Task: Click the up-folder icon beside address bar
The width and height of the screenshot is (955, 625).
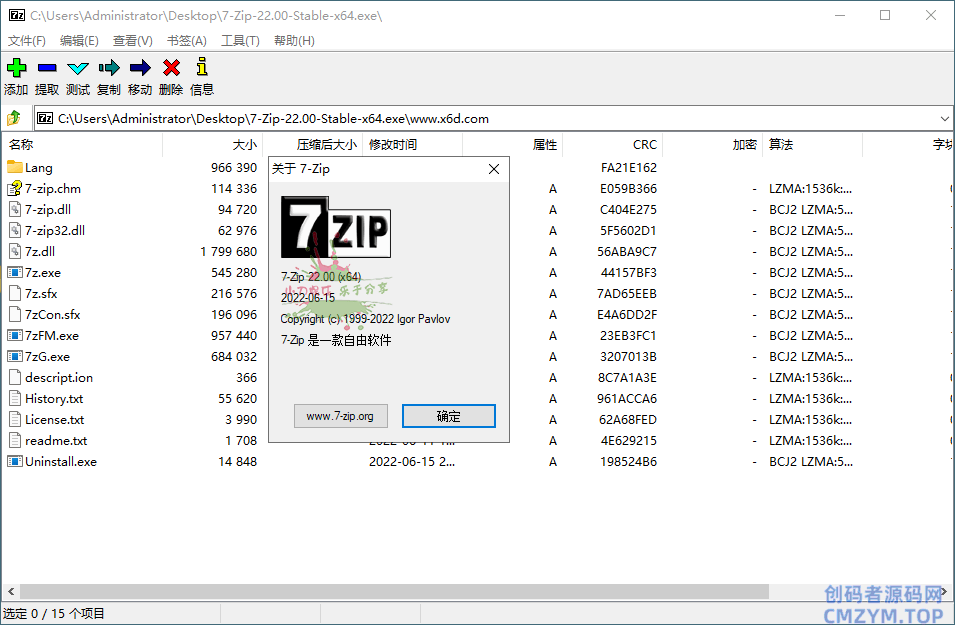Action: pyautogui.click(x=14, y=118)
